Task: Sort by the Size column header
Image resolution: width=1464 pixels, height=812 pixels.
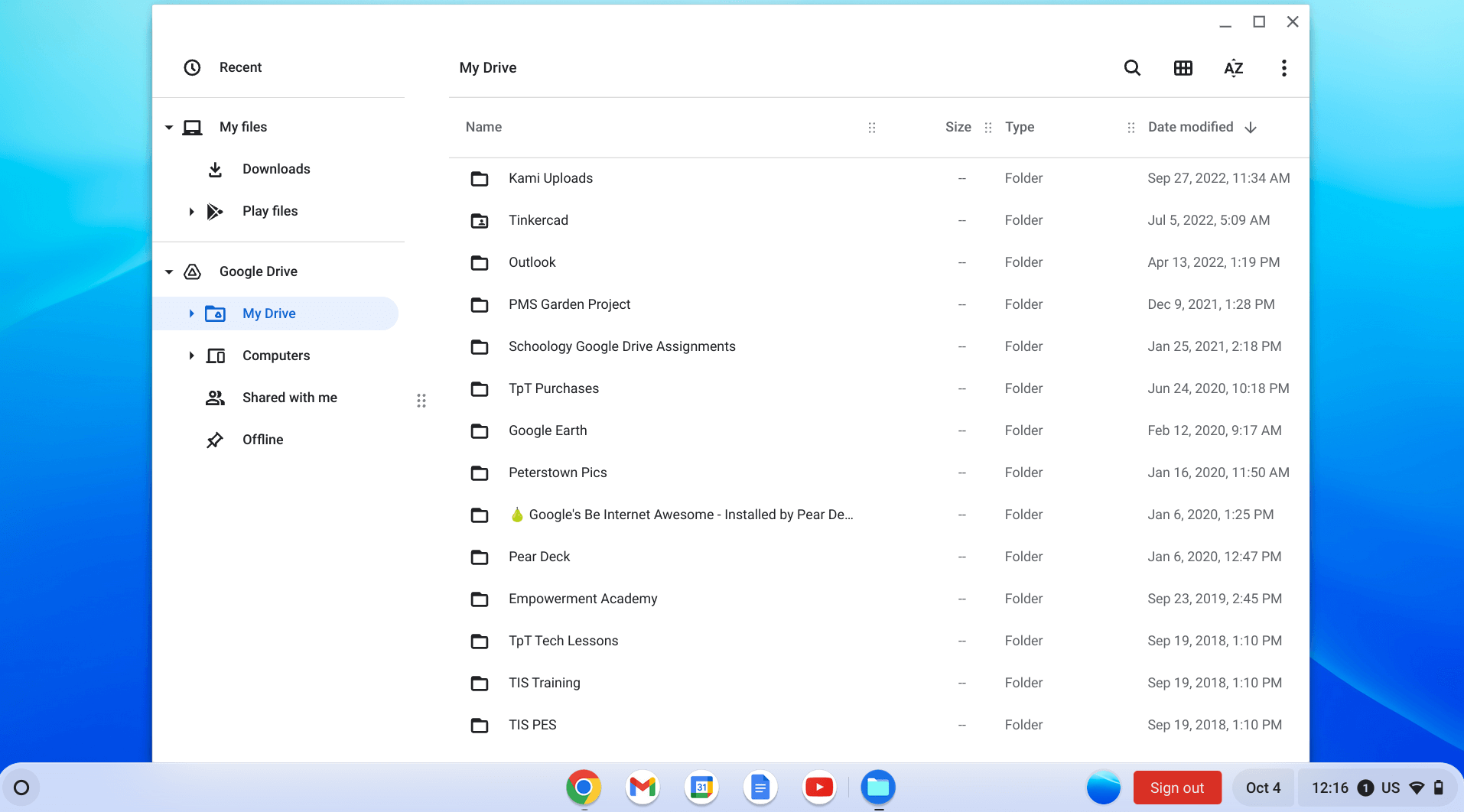Action: (x=958, y=127)
